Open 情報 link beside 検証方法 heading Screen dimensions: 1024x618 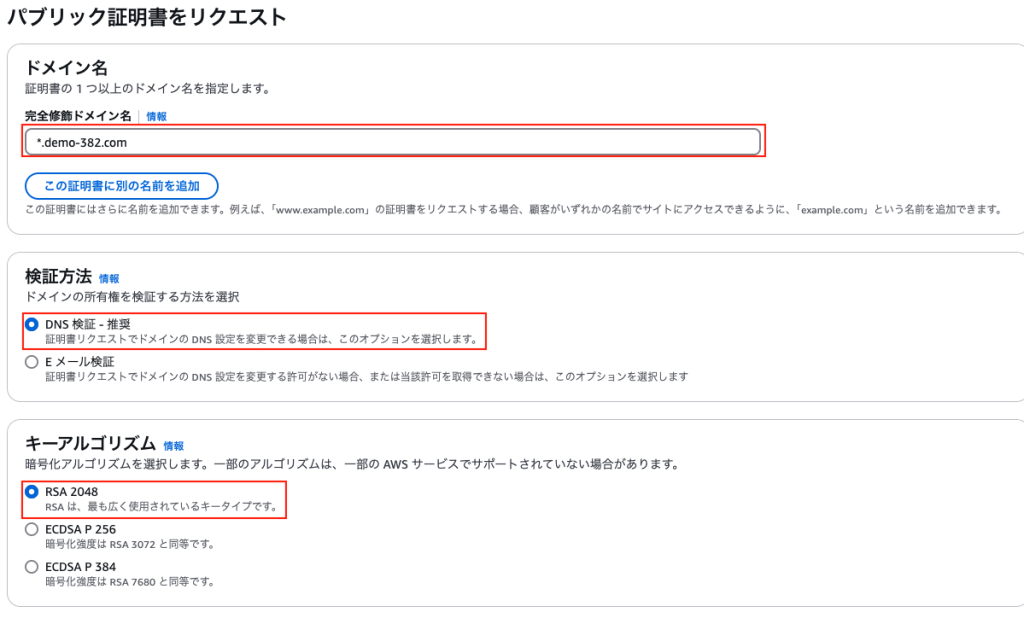click(109, 279)
